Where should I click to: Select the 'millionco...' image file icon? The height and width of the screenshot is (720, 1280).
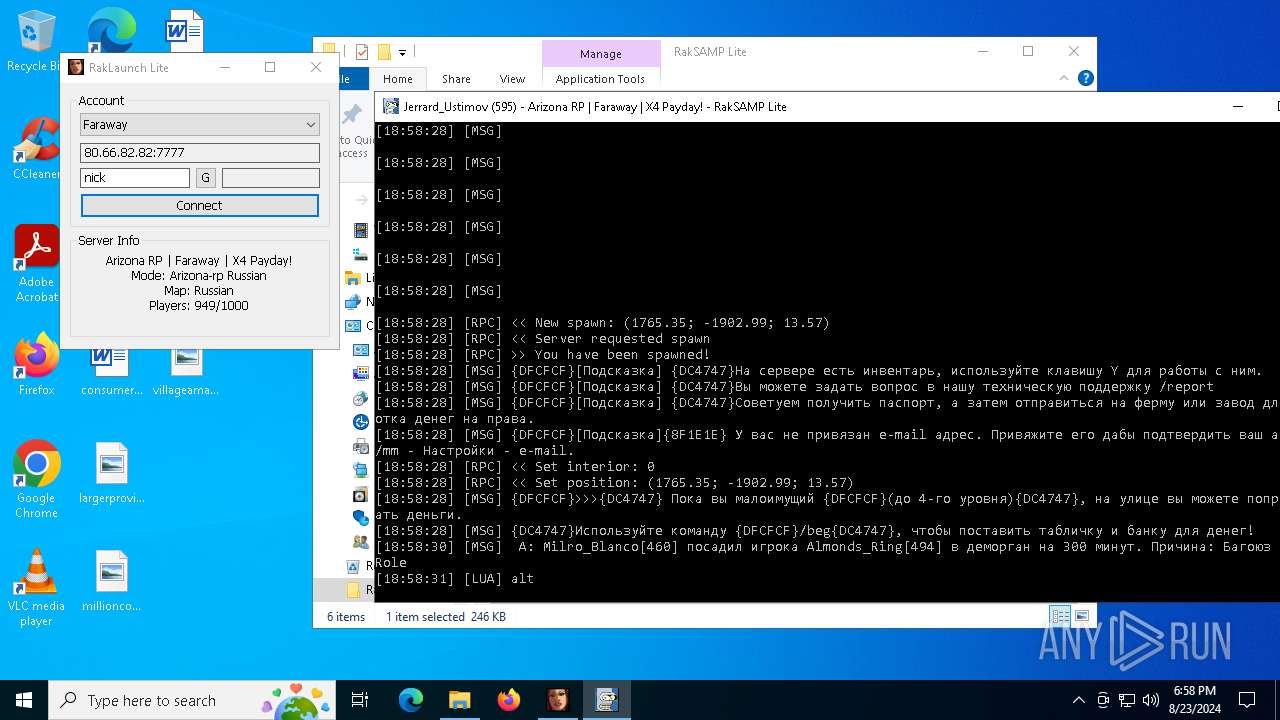111,581
